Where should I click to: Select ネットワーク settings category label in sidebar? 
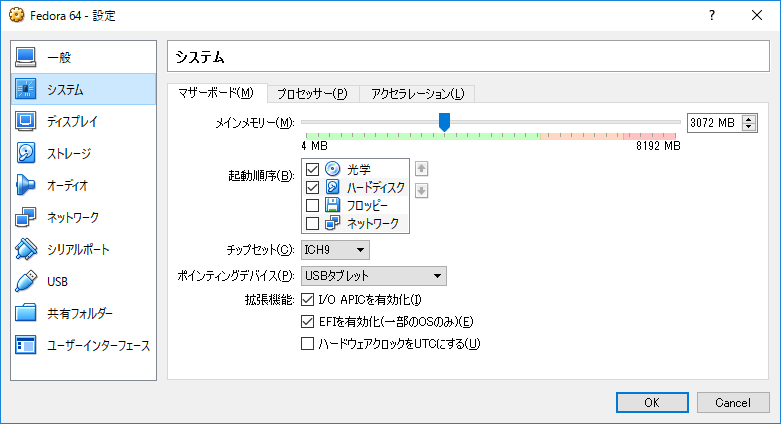click(73, 217)
